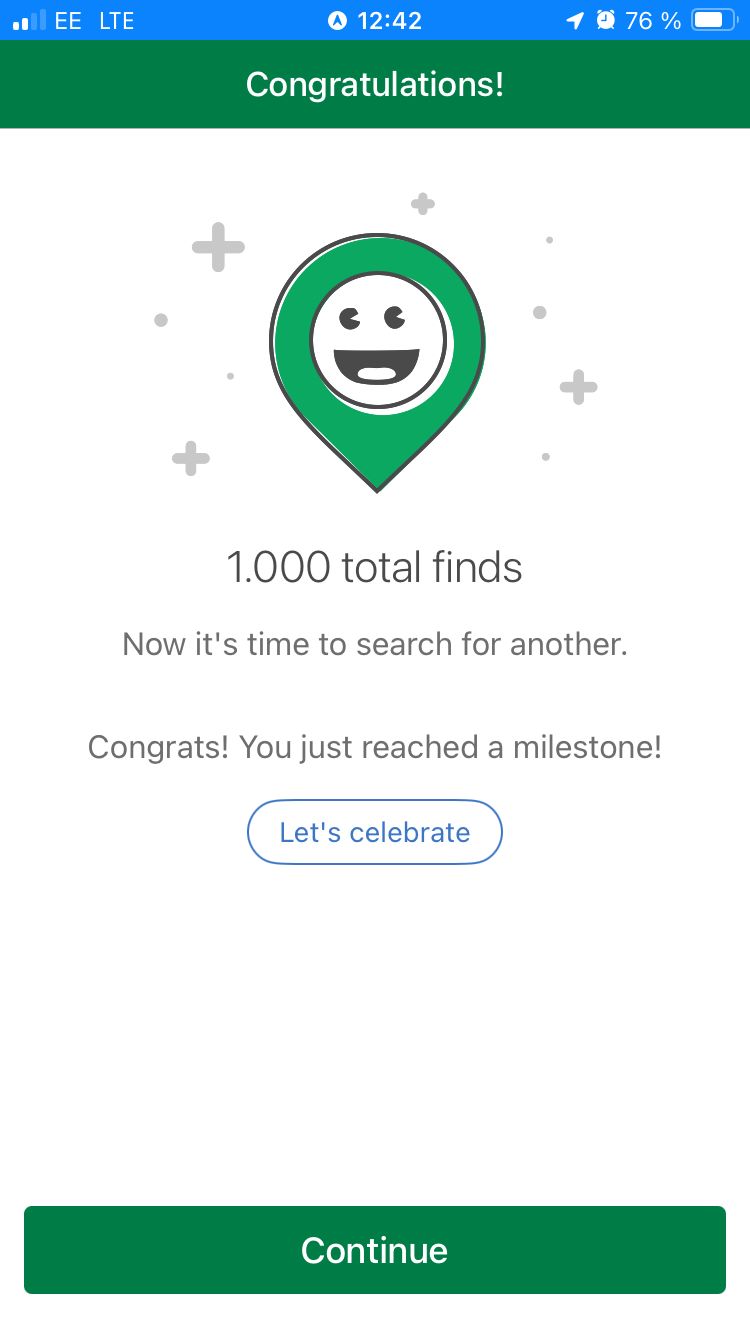Click the largest gray plus sparkle
The image size is (750, 1334).
(218, 247)
